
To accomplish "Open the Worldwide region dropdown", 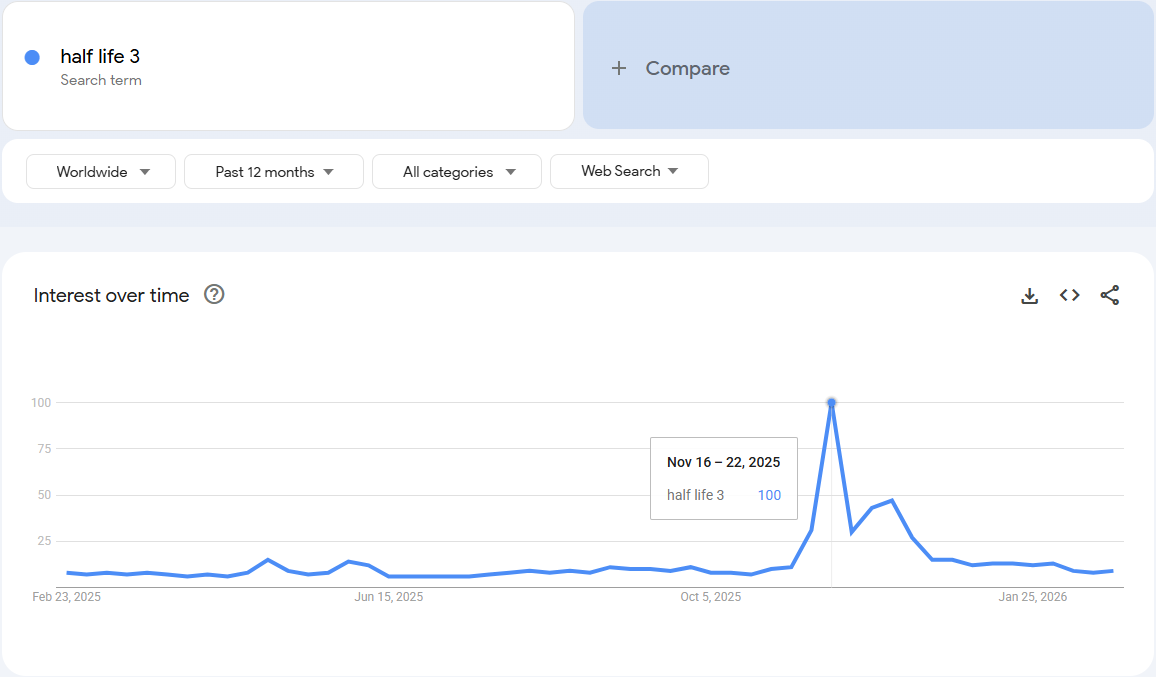I will pos(101,172).
